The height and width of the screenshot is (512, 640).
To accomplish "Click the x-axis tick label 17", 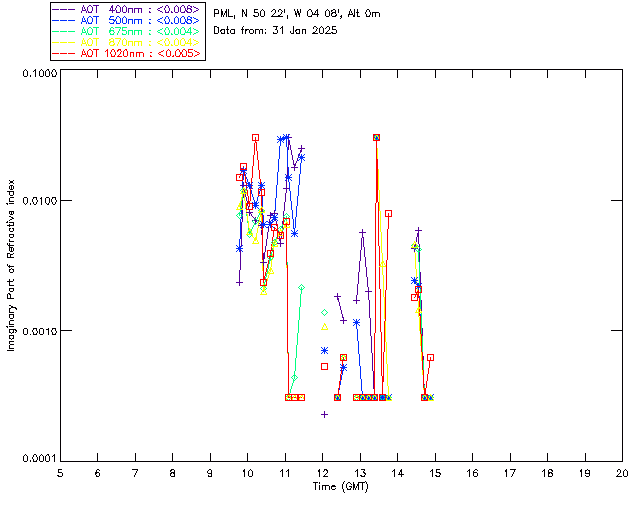I will pyautogui.click(x=510, y=473).
